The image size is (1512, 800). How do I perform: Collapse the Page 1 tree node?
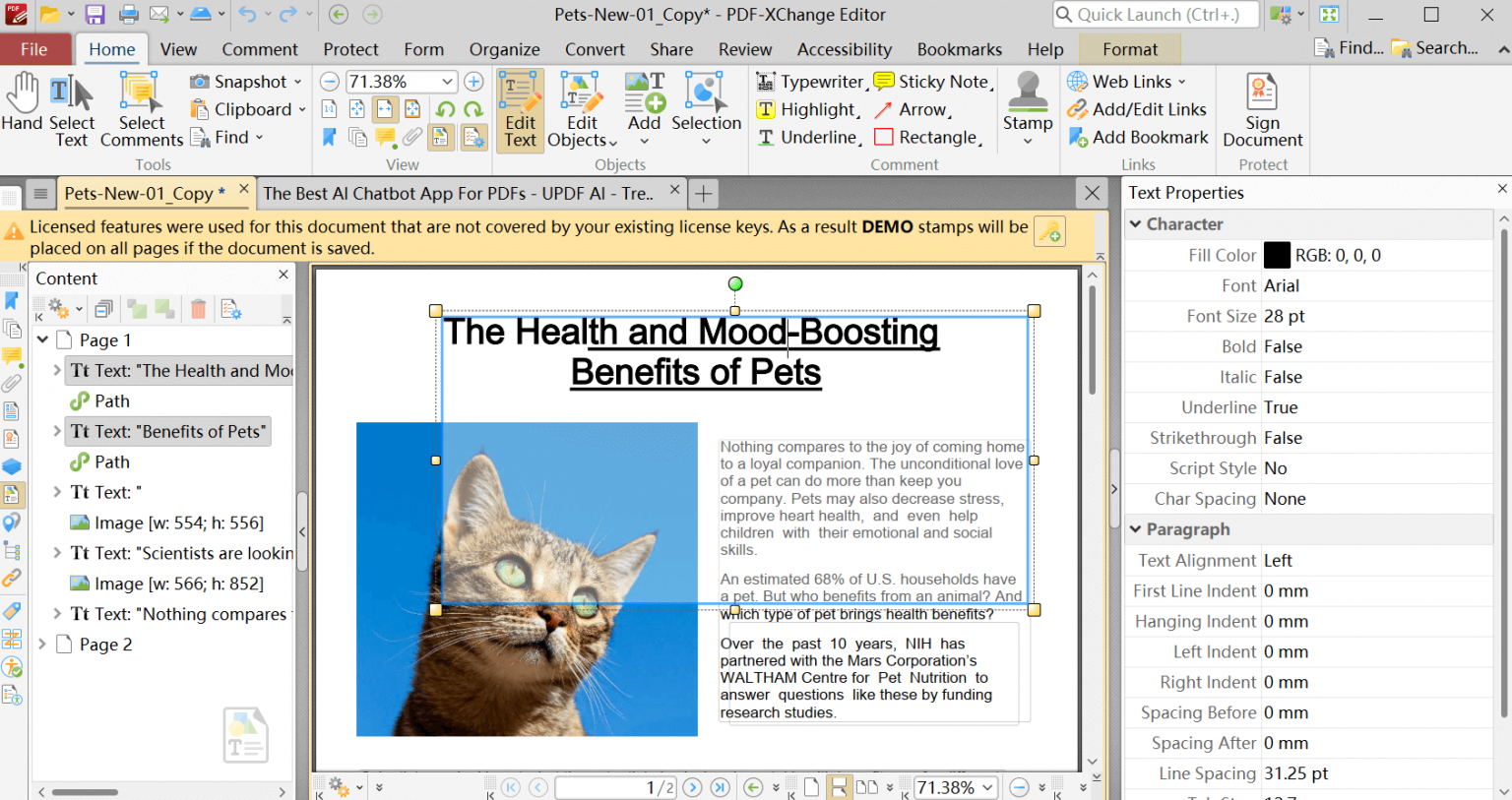click(x=43, y=339)
